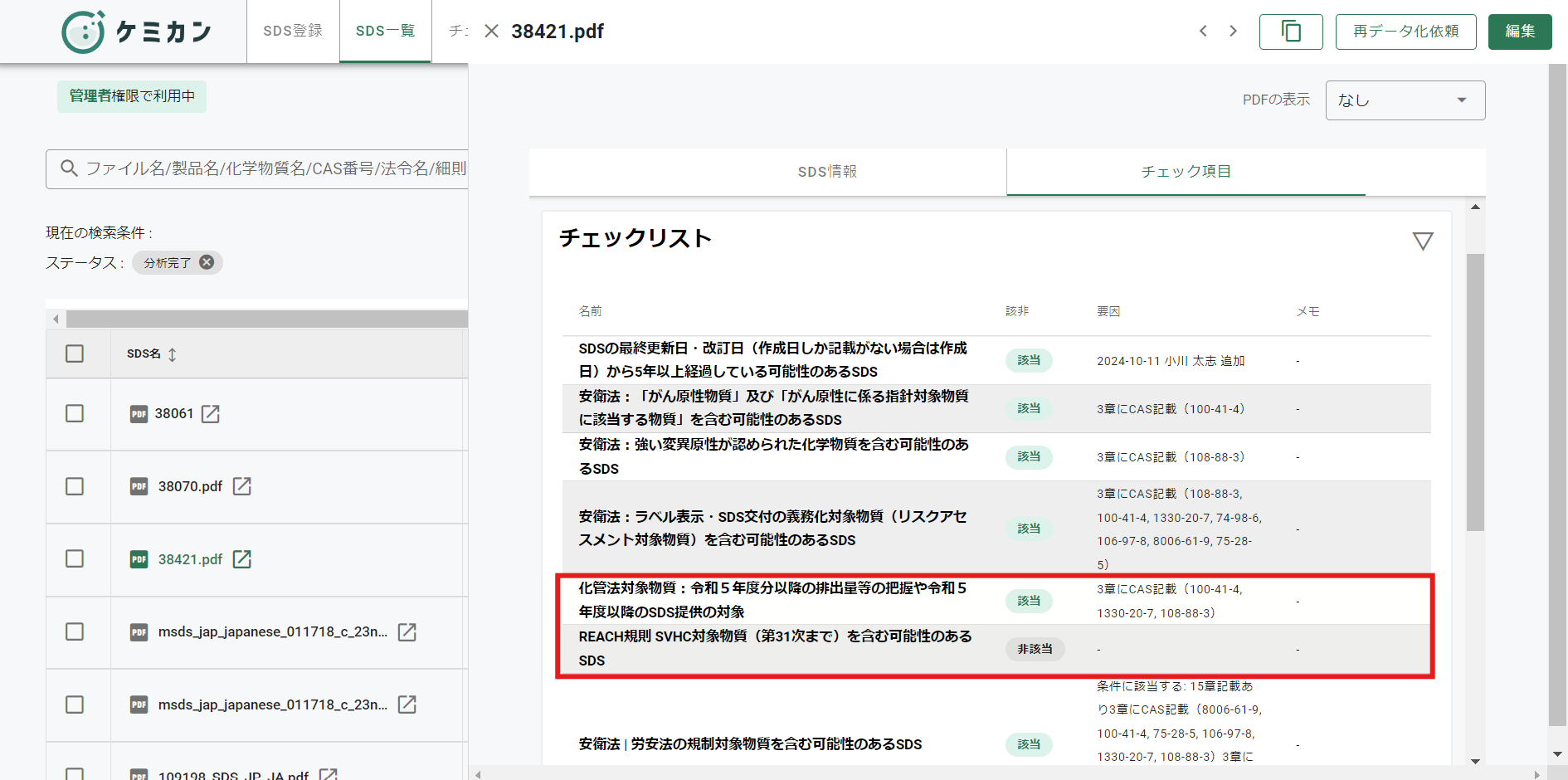Collapse the チェックリスト section triangle

pos(1423,241)
